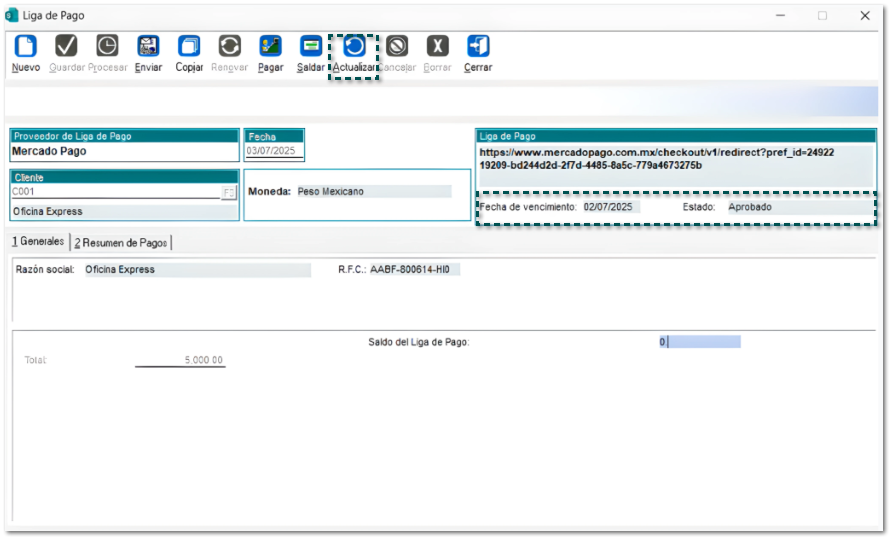Click the Guardar checkmark icon
The width and height of the screenshot is (892, 540).
(67, 47)
